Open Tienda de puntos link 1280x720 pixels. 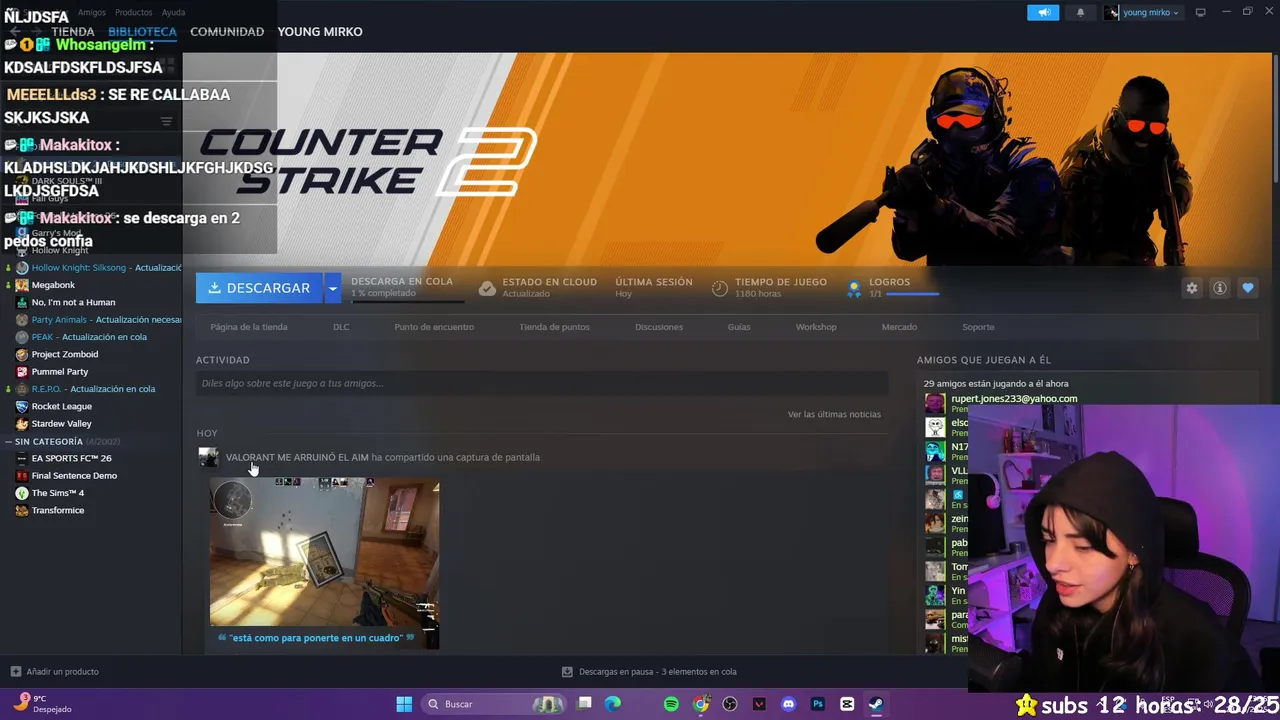click(x=554, y=327)
